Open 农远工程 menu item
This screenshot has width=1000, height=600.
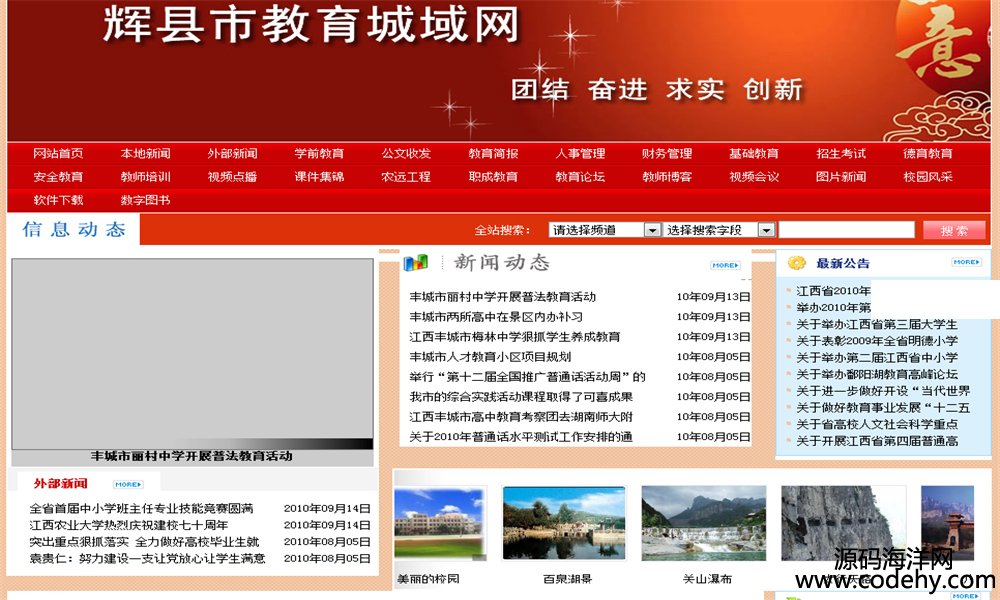(x=406, y=177)
